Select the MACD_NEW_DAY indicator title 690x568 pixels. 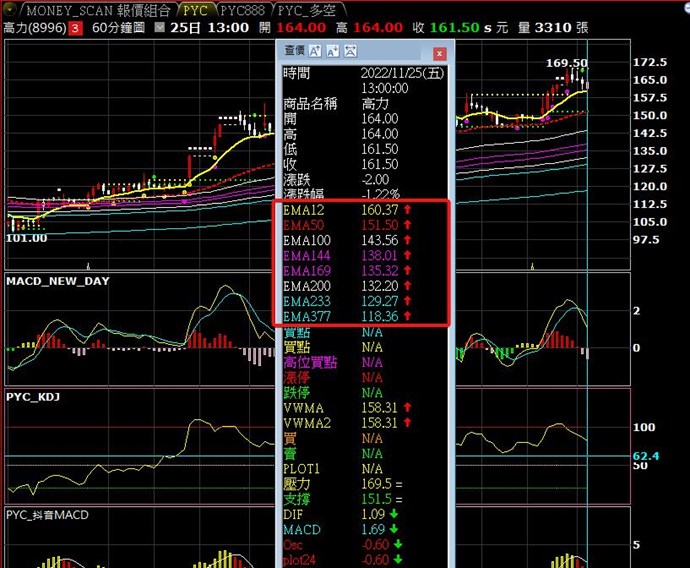[x=57, y=281]
